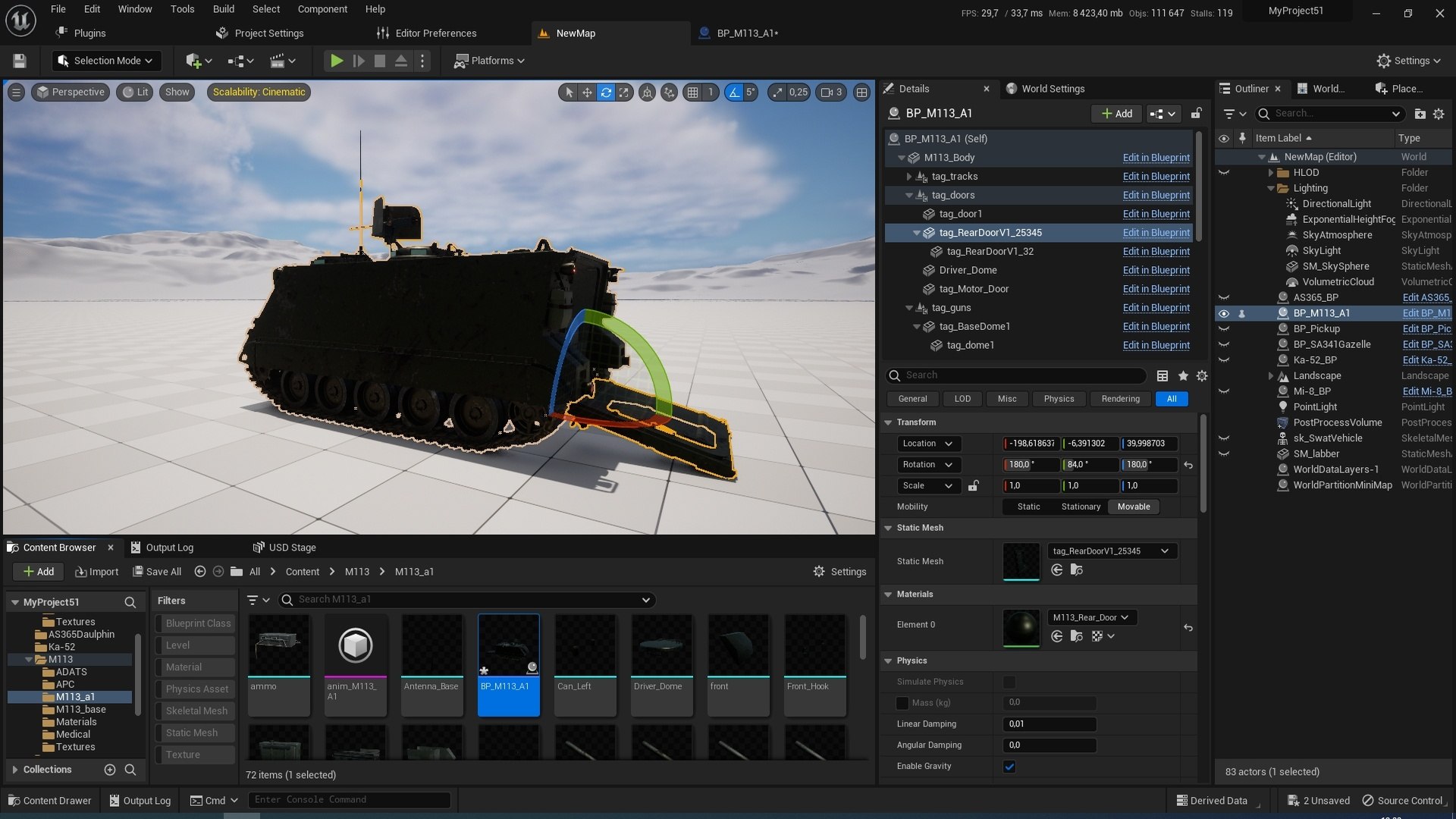Open Location type dropdown

928,444
